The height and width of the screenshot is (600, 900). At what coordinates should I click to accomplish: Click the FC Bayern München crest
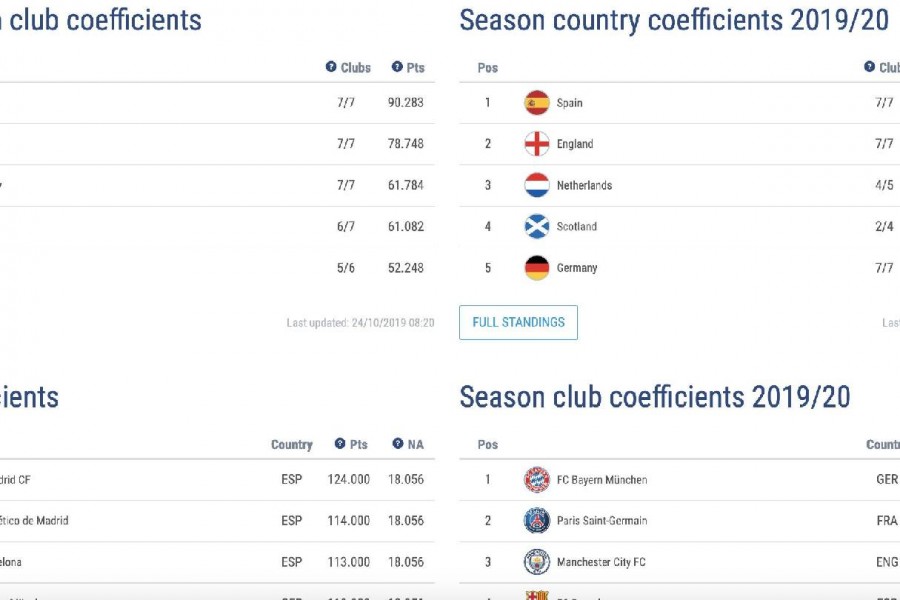coord(537,479)
